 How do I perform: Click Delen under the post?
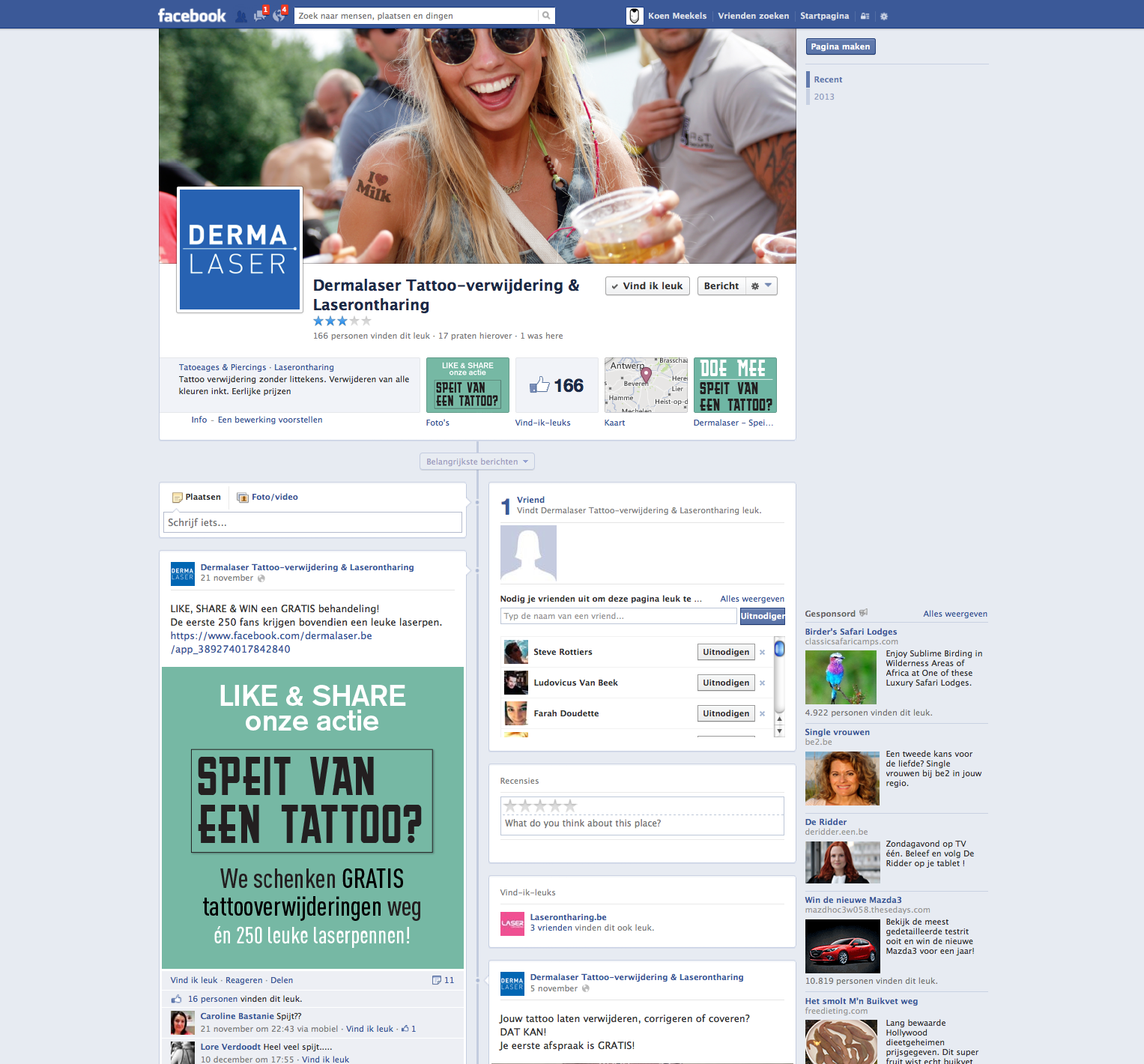[x=282, y=980]
